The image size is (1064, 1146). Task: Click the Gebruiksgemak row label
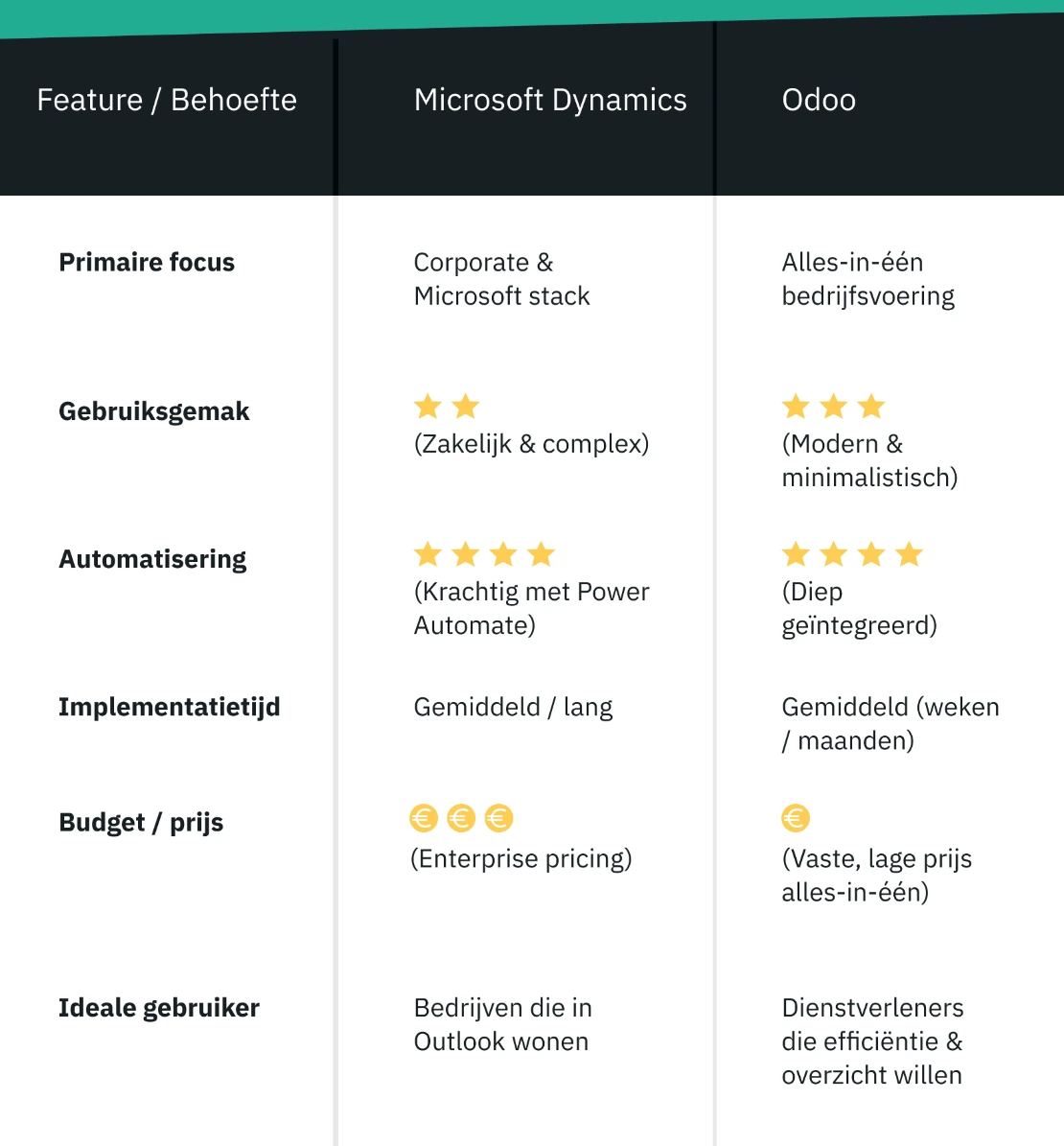(x=154, y=411)
